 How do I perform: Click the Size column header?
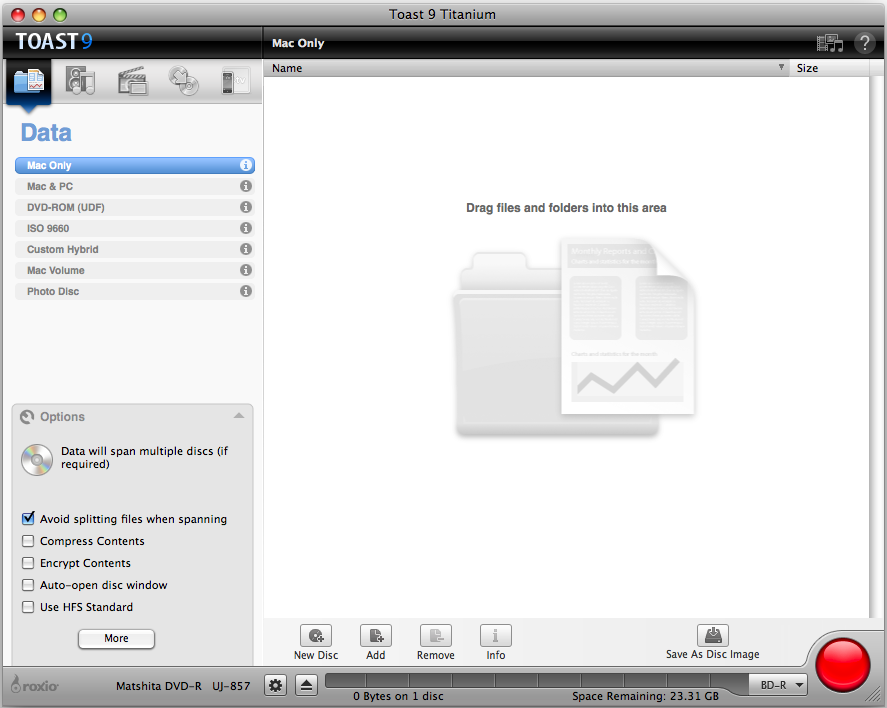(829, 68)
